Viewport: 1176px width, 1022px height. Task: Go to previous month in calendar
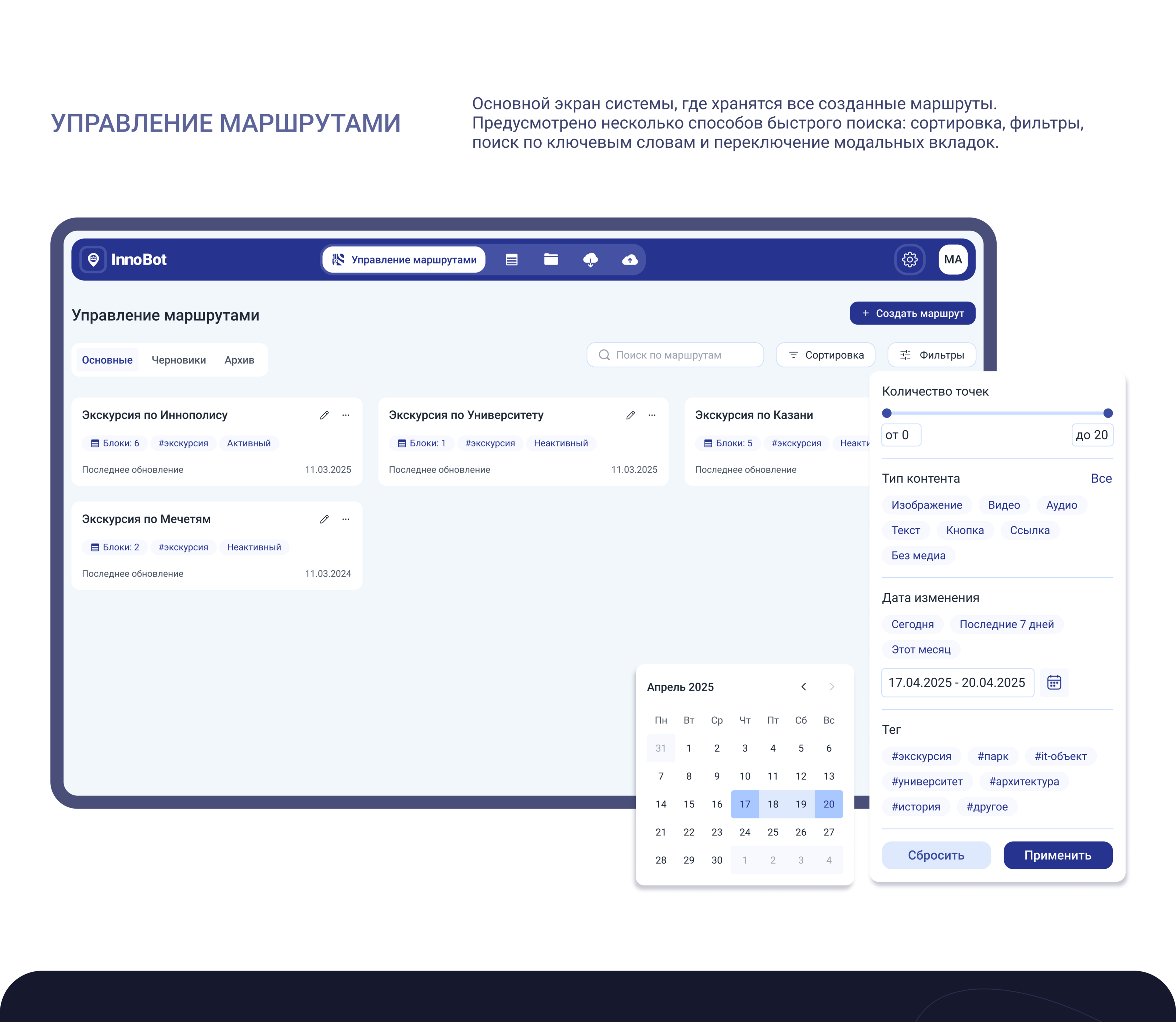click(803, 687)
